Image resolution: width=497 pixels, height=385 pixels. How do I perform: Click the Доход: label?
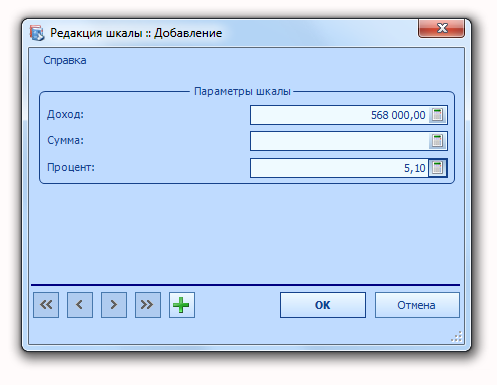click(x=65, y=114)
